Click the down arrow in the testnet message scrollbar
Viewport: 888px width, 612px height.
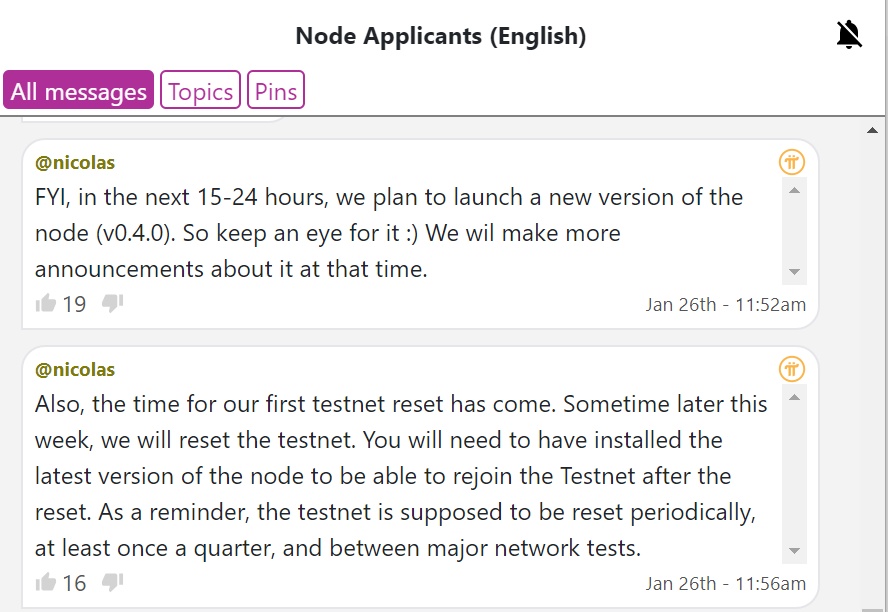[795, 551]
